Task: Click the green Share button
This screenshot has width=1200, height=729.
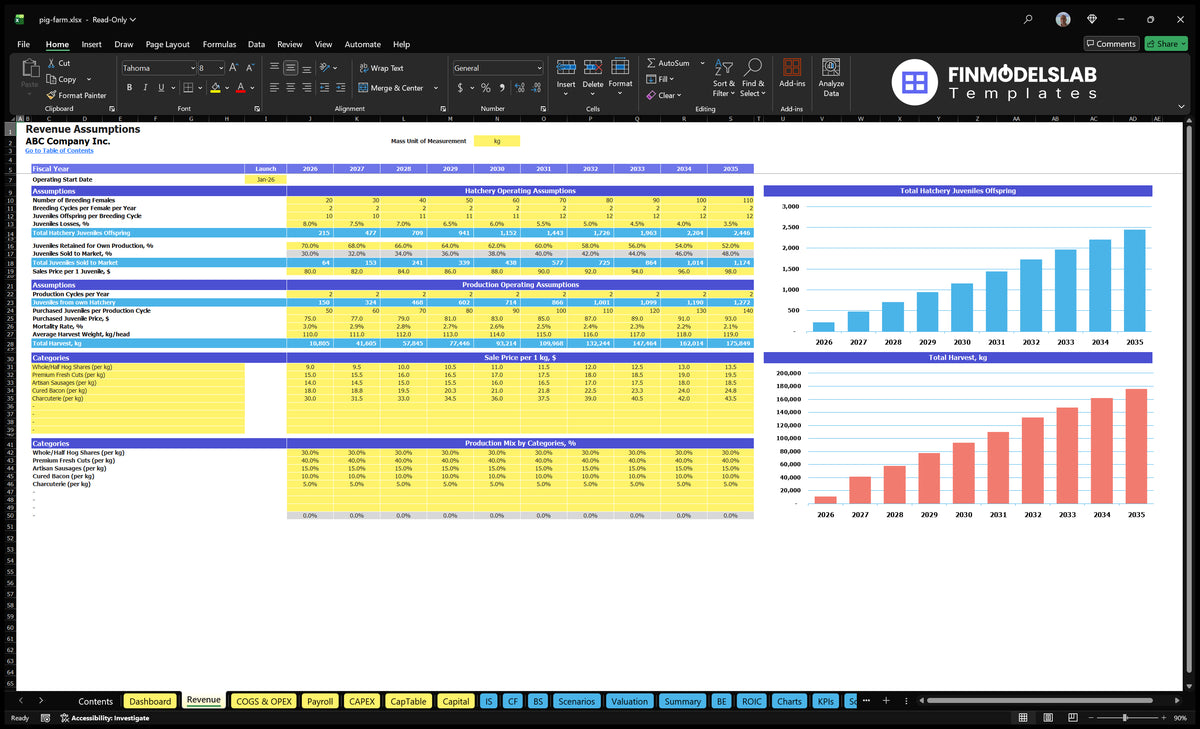Action: [1166, 44]
